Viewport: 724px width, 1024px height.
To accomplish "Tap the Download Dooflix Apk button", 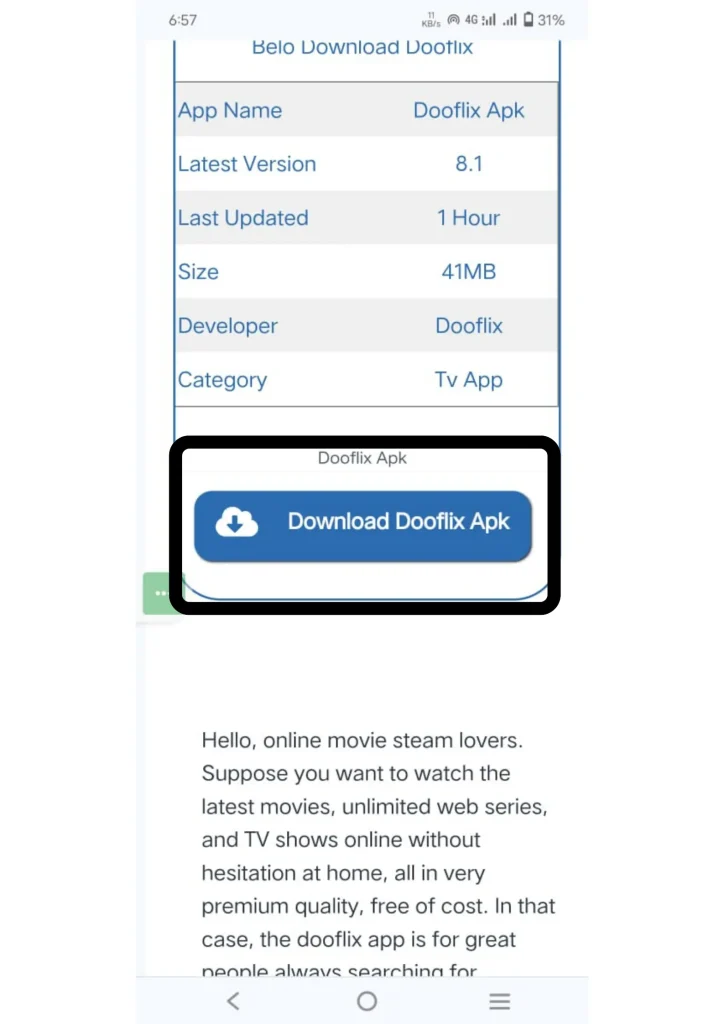I will pyautogui.click(x=363, y=526).
